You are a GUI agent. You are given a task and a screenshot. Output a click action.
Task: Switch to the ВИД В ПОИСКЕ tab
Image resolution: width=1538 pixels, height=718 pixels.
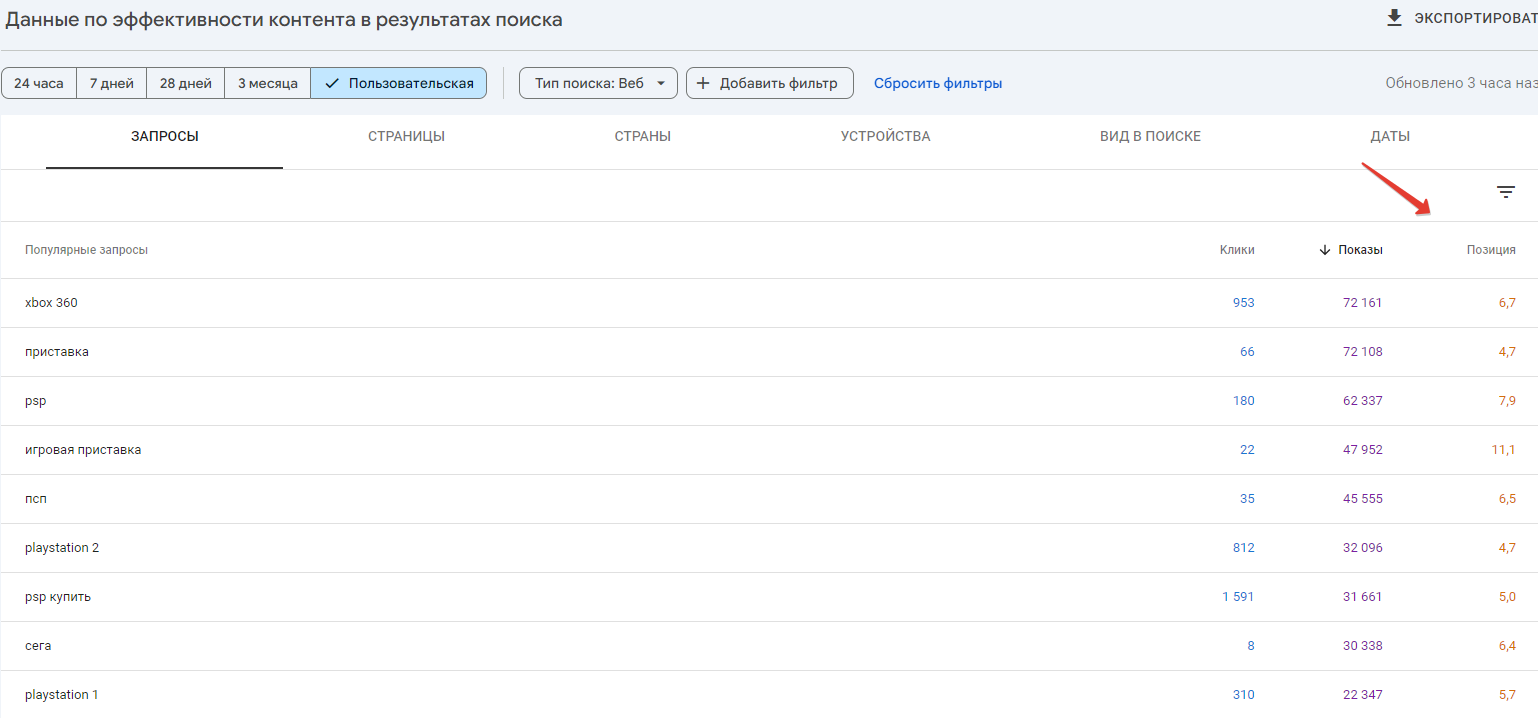[1150, 137]
